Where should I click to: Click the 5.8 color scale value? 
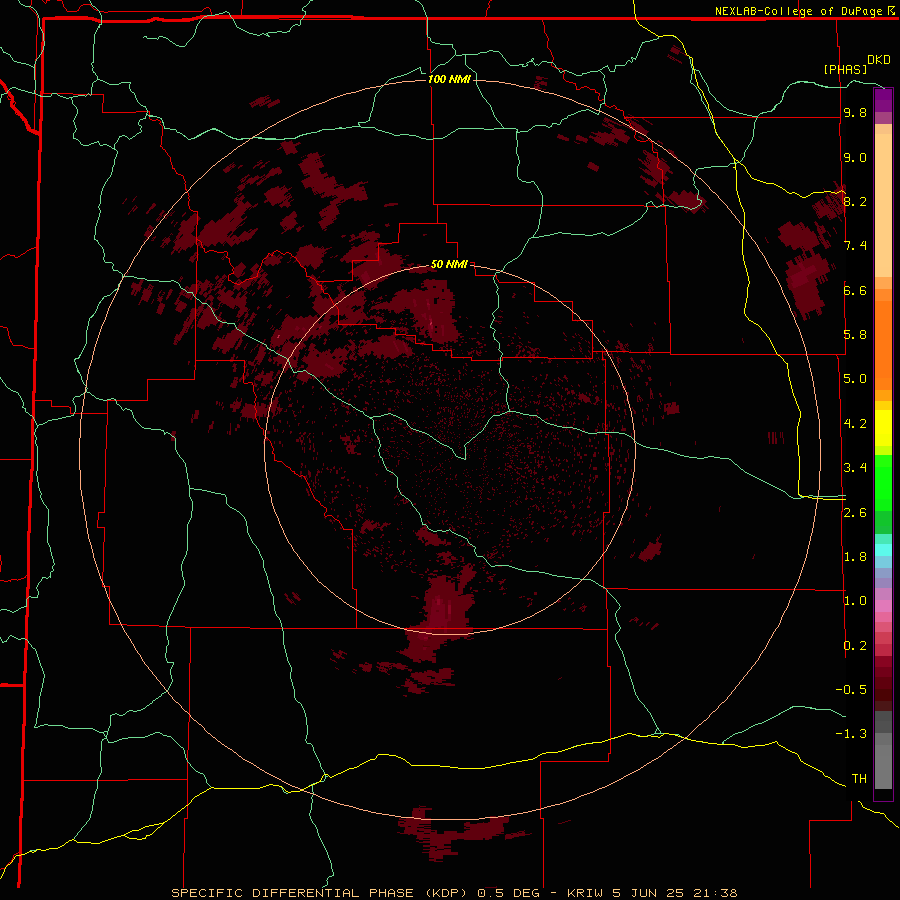pyautogui.click(x=855, y=335)
